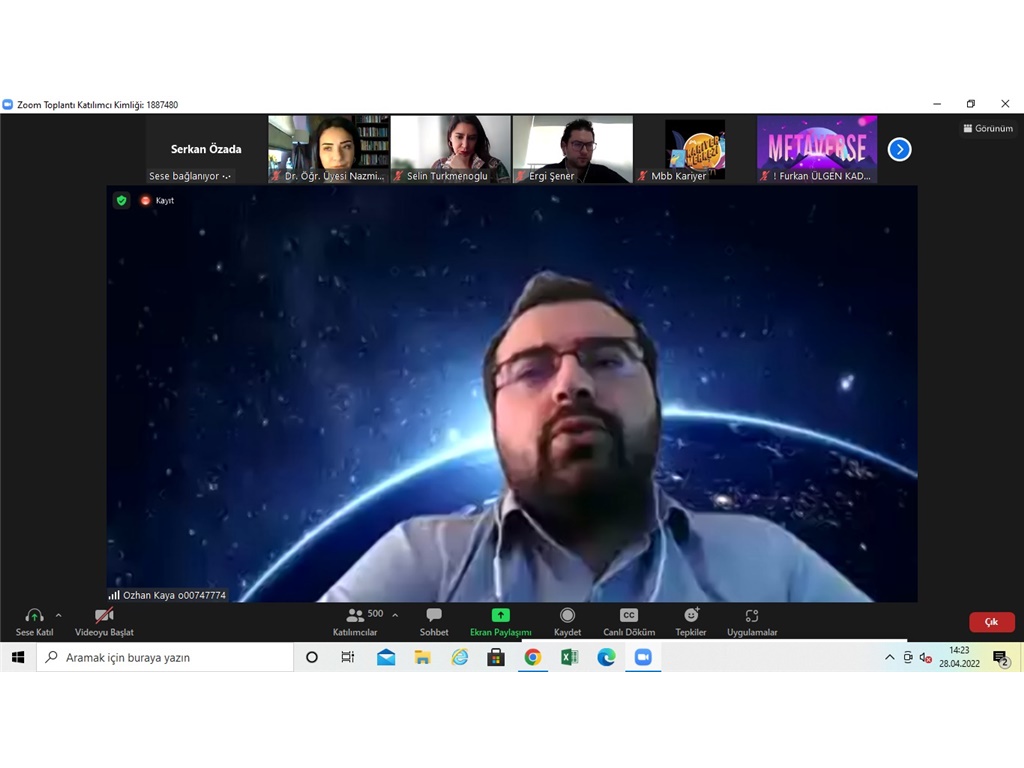Image resolution: width=1024 pixels, height=768 pixels.
Task: Start video with Videoyu Başlat
Action: tap(104, 622)
